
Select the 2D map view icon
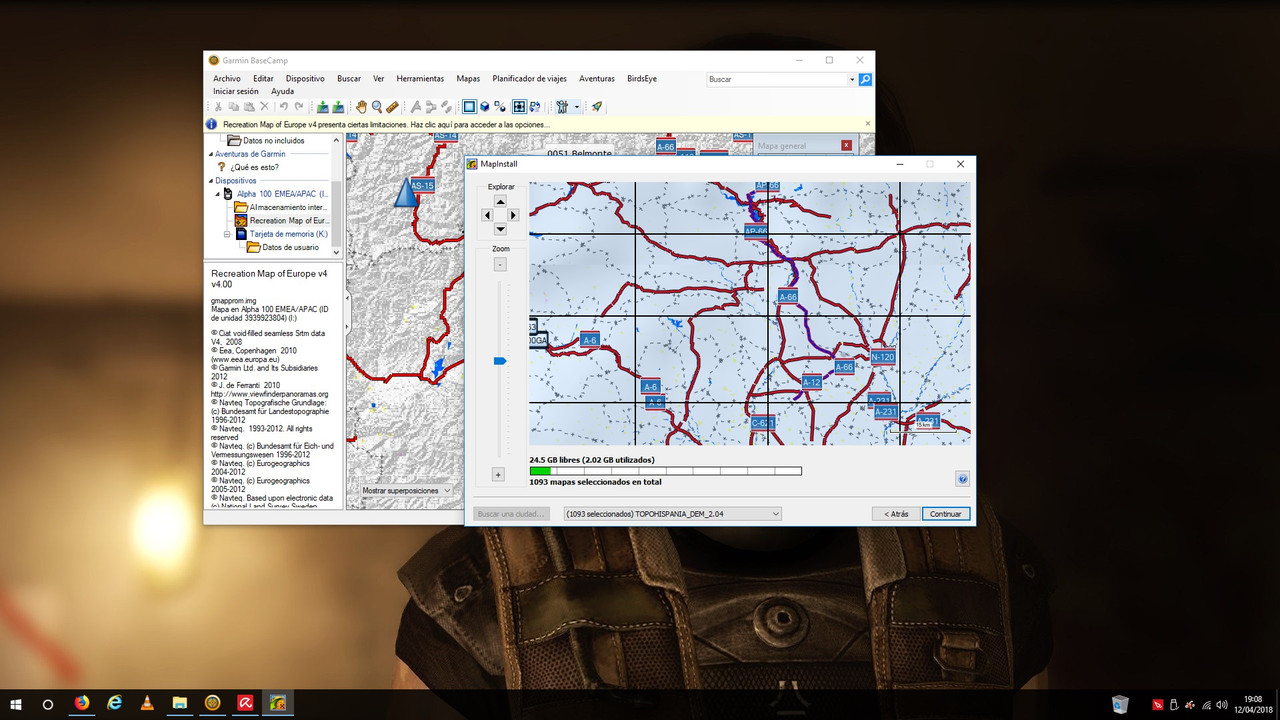468,106
